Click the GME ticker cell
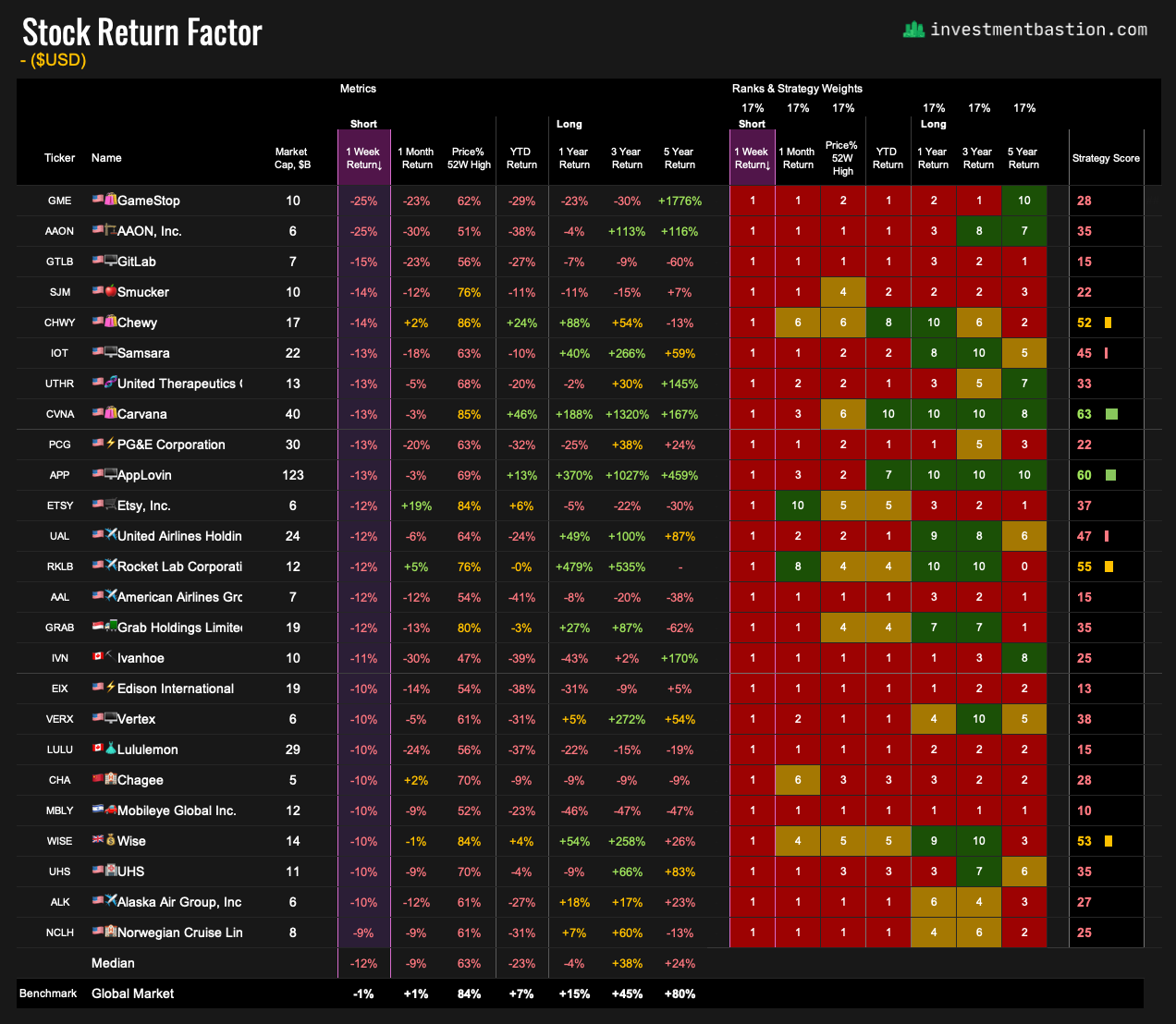 click(x=60, y=201)
